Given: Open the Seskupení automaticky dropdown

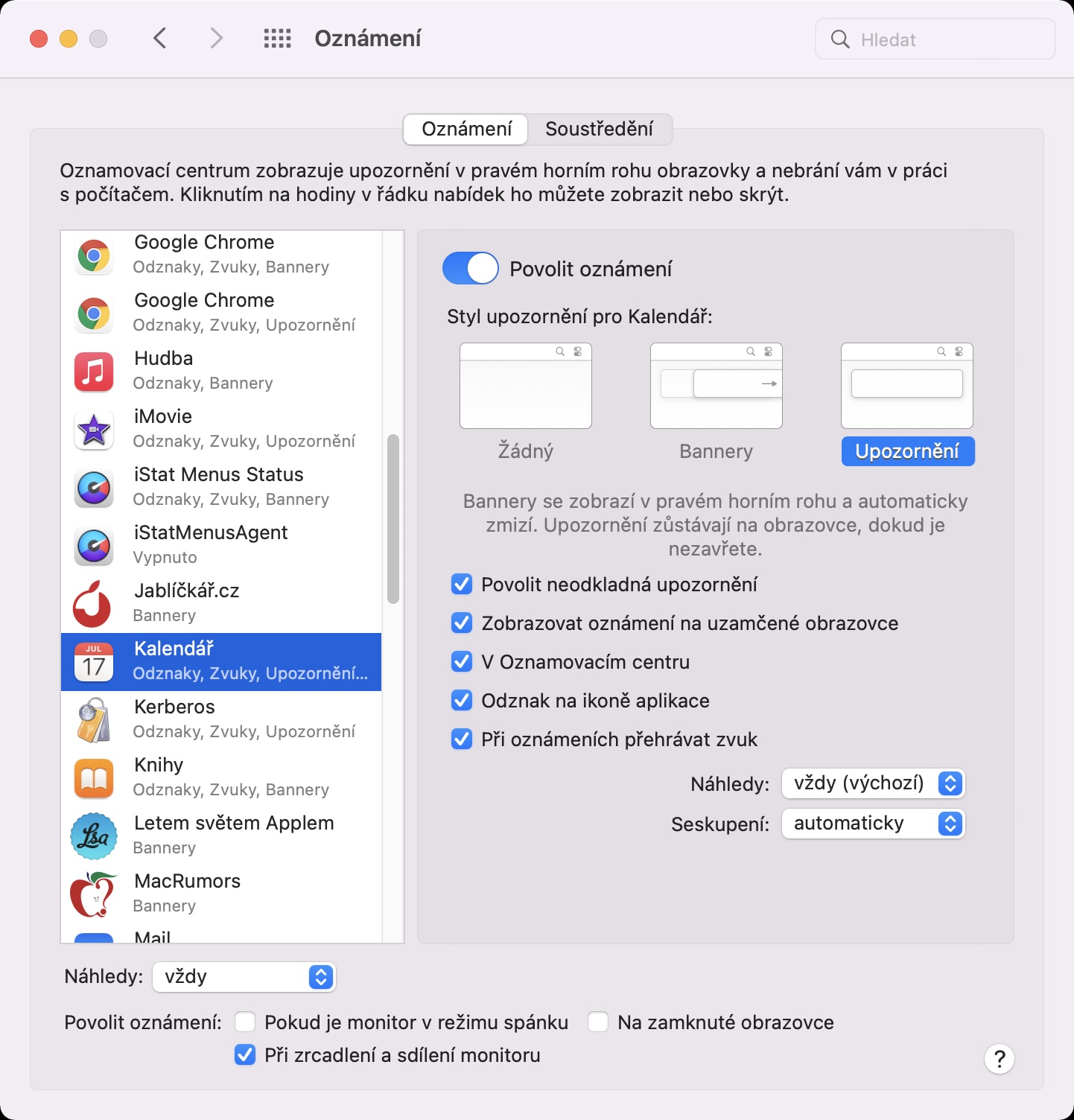Looking at the screenshot, I should (x=873, y=824).
